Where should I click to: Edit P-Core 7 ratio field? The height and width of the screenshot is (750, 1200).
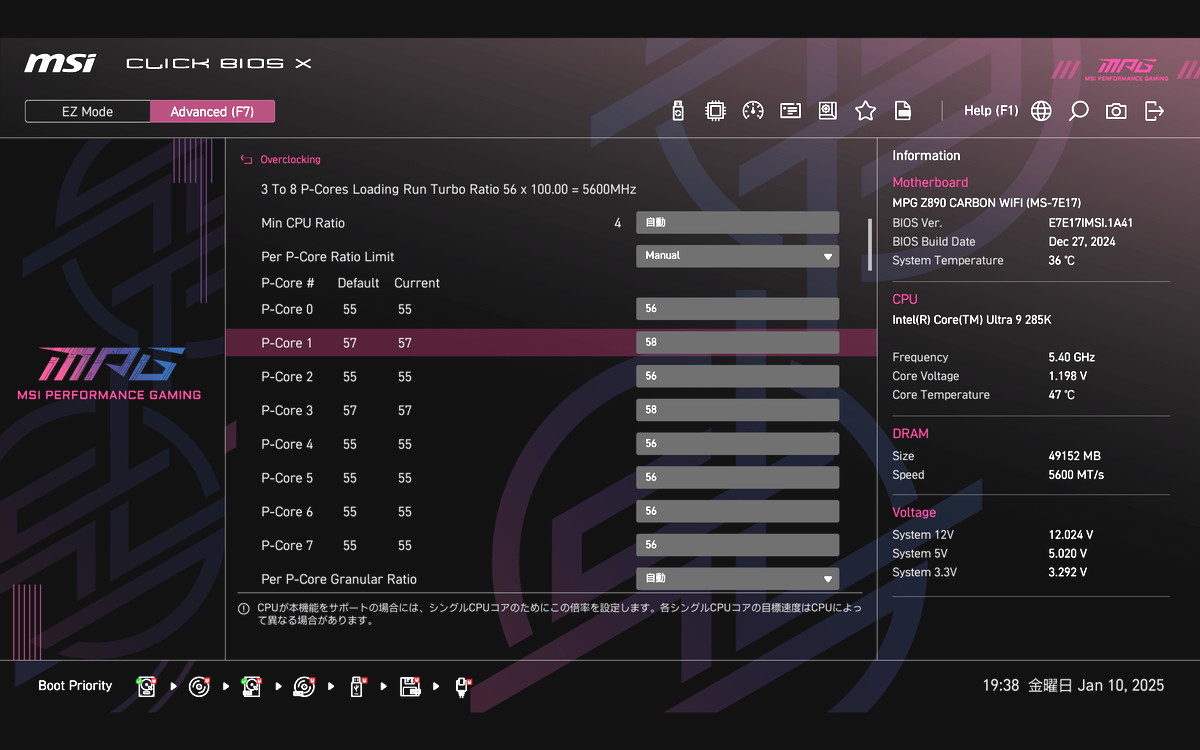click(x=738, y=545)
